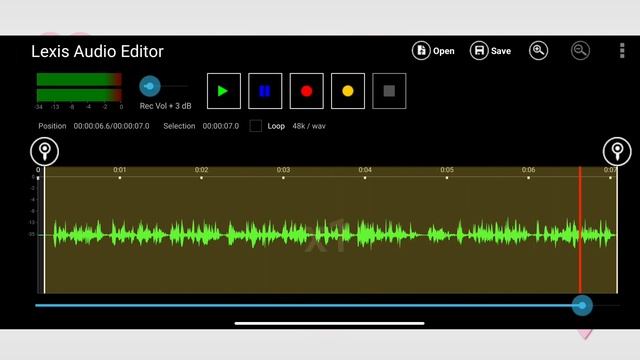Enable the Loop checkbox
640x360 pixels.
tap(256, 126)
